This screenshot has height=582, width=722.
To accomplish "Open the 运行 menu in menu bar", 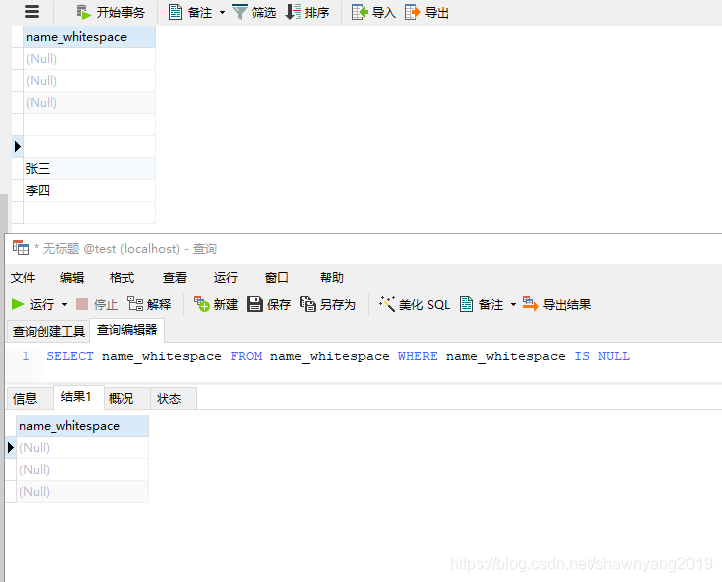I will click(226, 278).
